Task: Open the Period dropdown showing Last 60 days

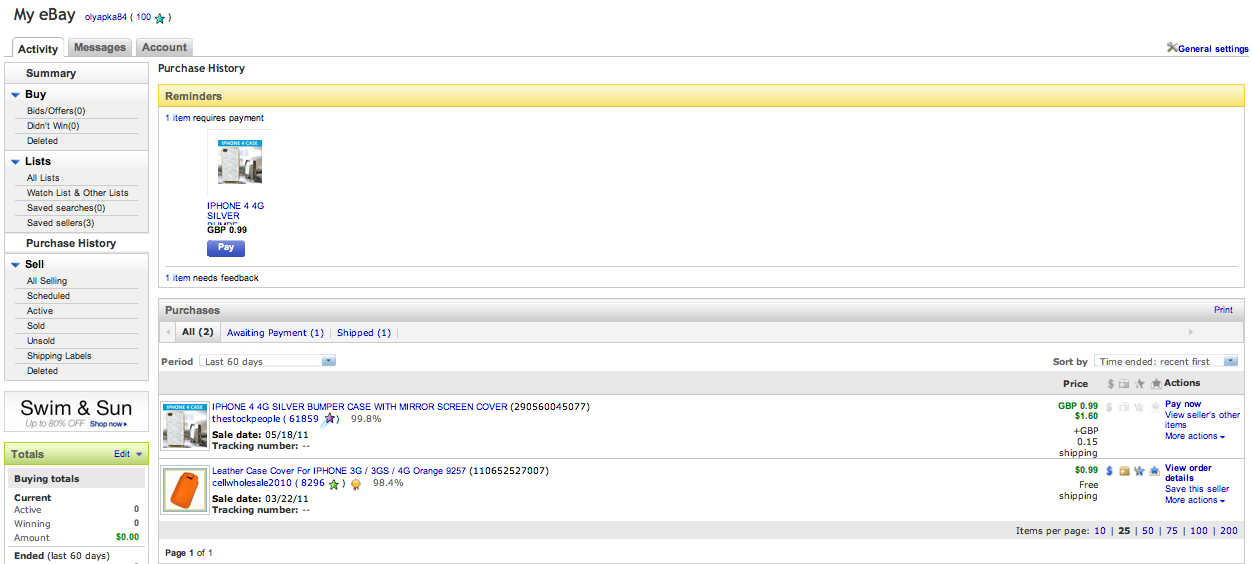Action: pos(268,361)
